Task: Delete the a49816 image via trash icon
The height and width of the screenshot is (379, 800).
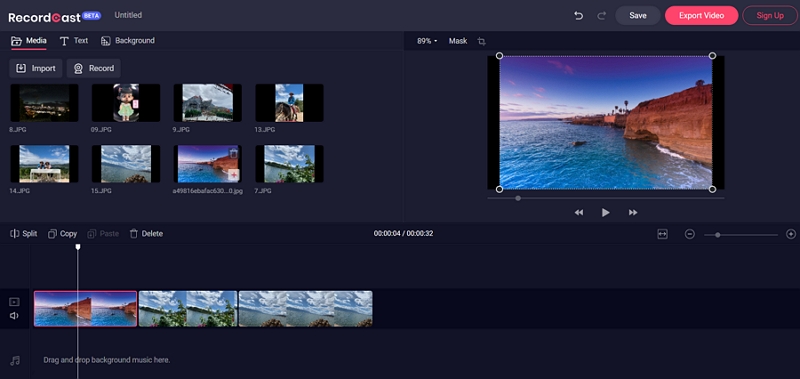Action: [x=234, y=153]
